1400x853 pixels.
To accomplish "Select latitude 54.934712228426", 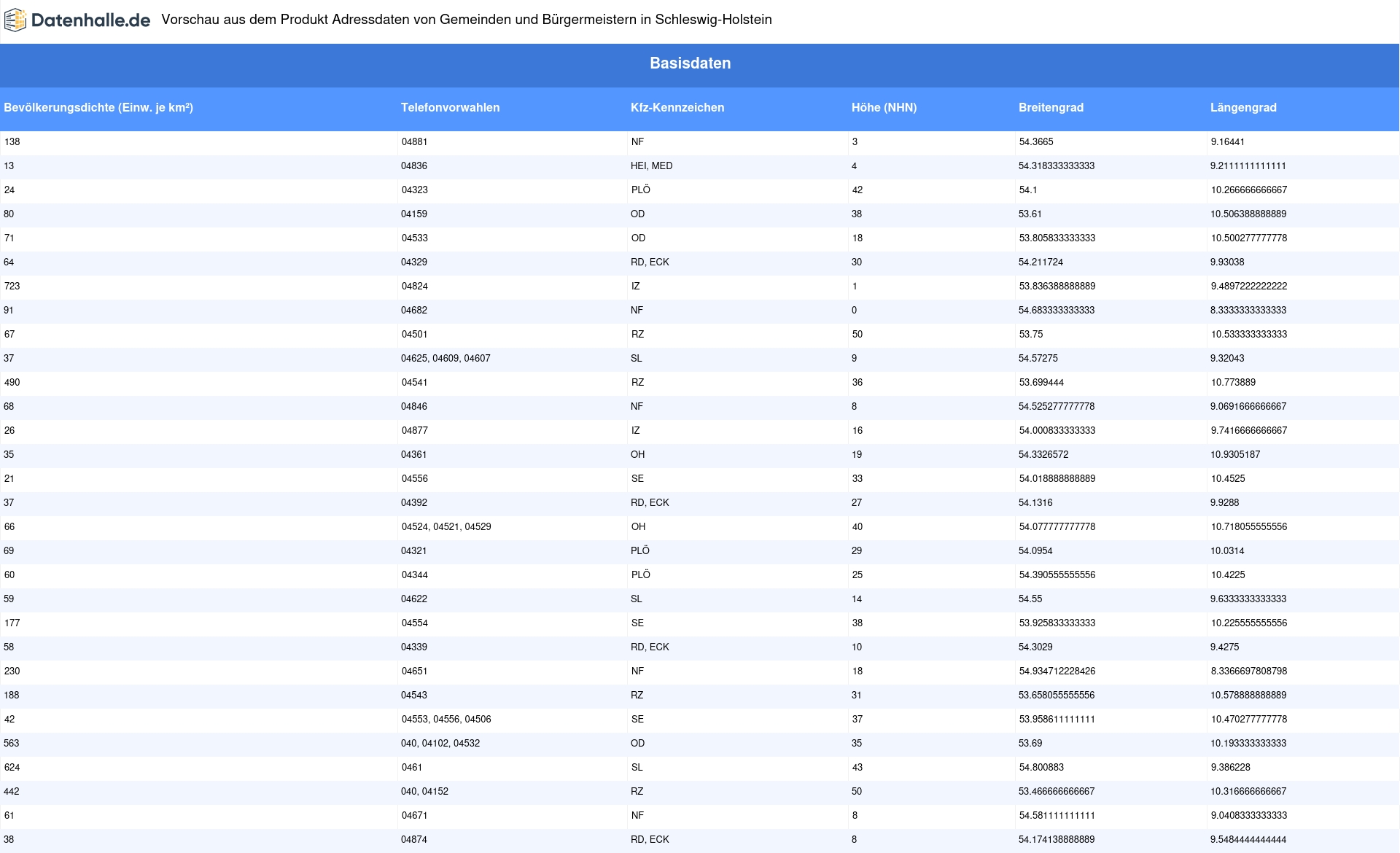I will 1057,671.
